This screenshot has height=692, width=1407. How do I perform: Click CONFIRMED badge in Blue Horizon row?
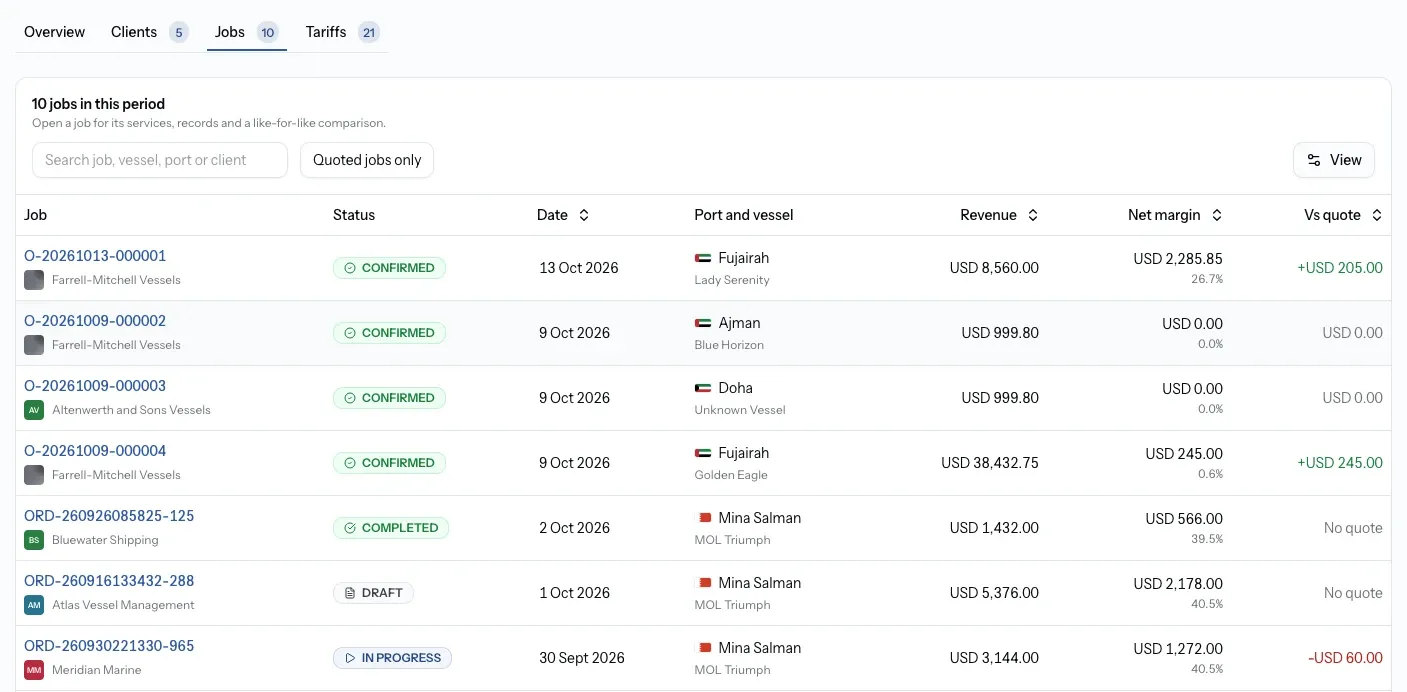pyautogui.click(x=389, y=333)
